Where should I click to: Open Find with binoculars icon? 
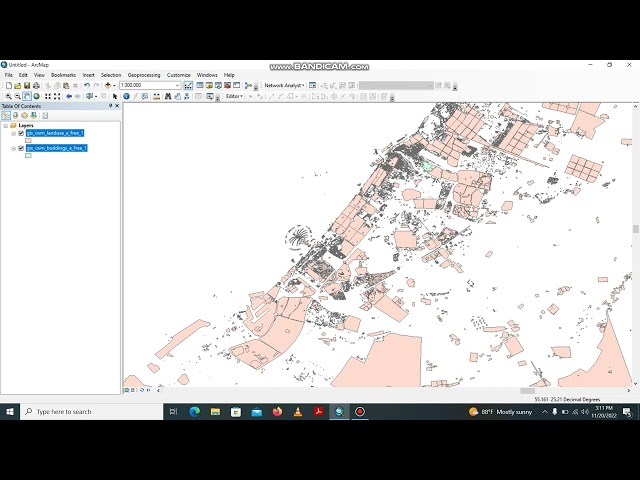click(x=168, y=96)
